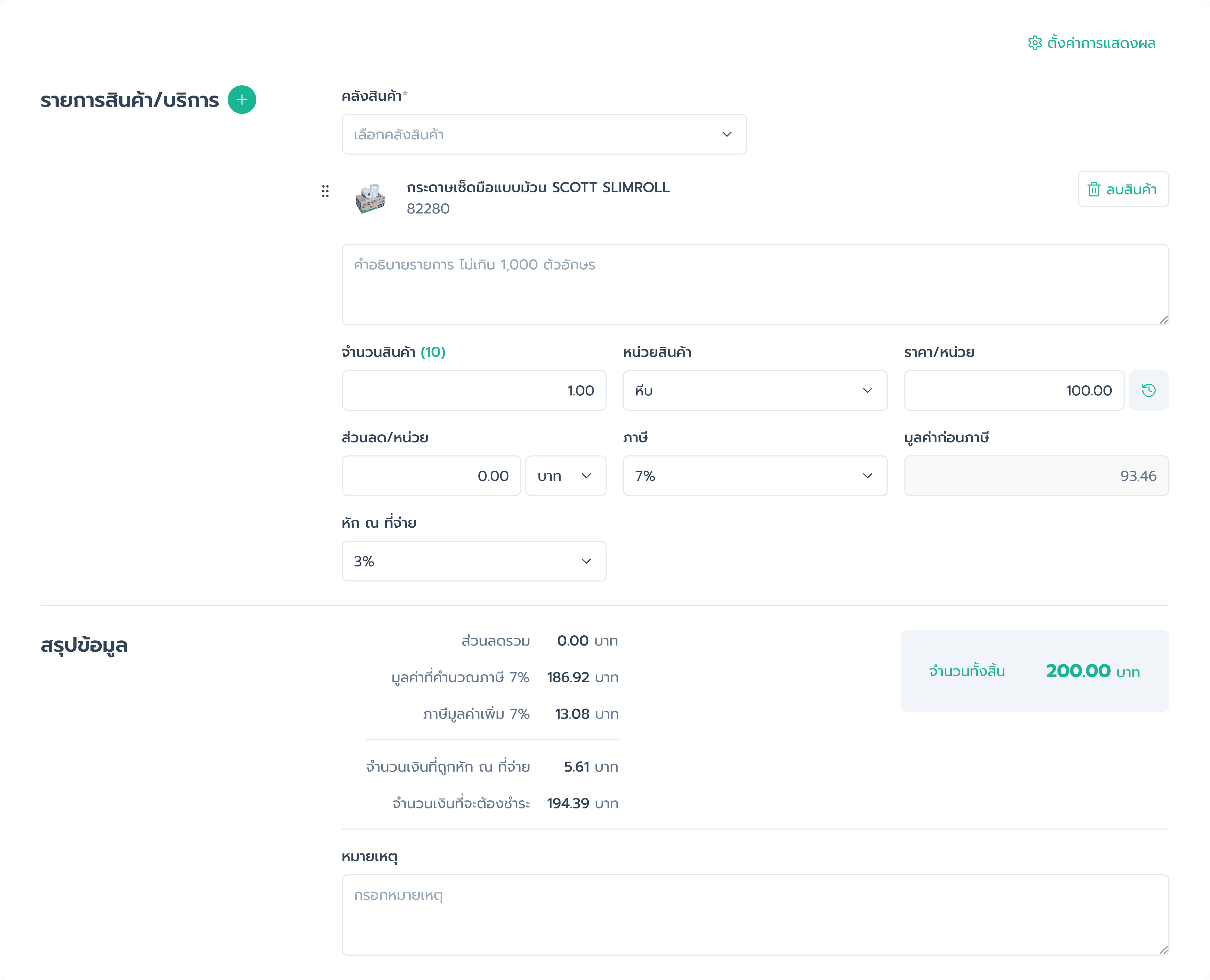Expand the product unit dropdown
The height and width of the screenshot is (980, 1210).
pos(754,391)
